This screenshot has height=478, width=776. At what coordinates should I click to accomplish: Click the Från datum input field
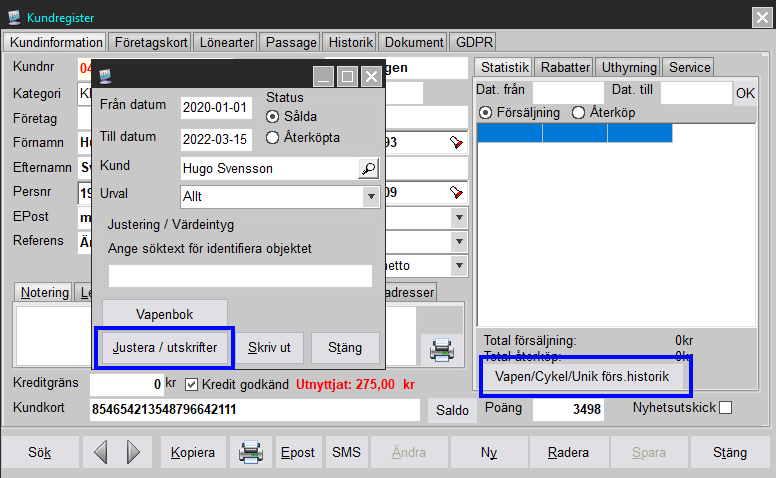[x=217, y=107]
